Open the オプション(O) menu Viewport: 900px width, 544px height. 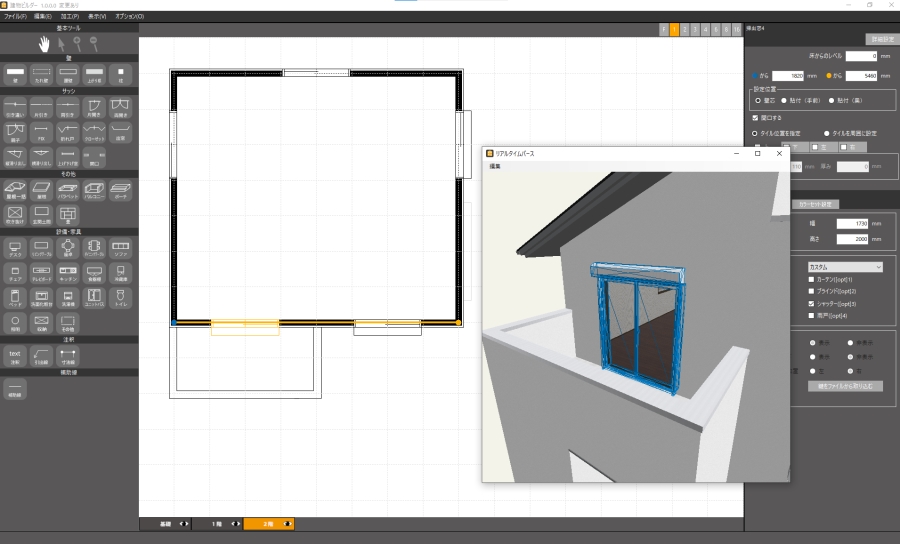[x=129, y=17]
